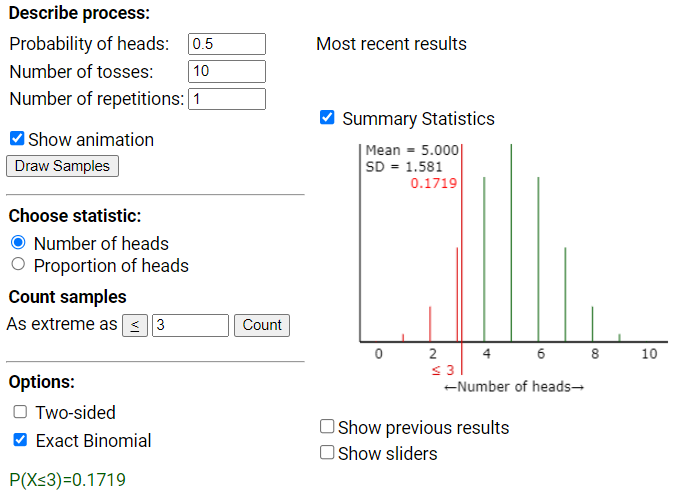Enable the Show sliders checkbox
679x491 pixels.
(327, 452)
